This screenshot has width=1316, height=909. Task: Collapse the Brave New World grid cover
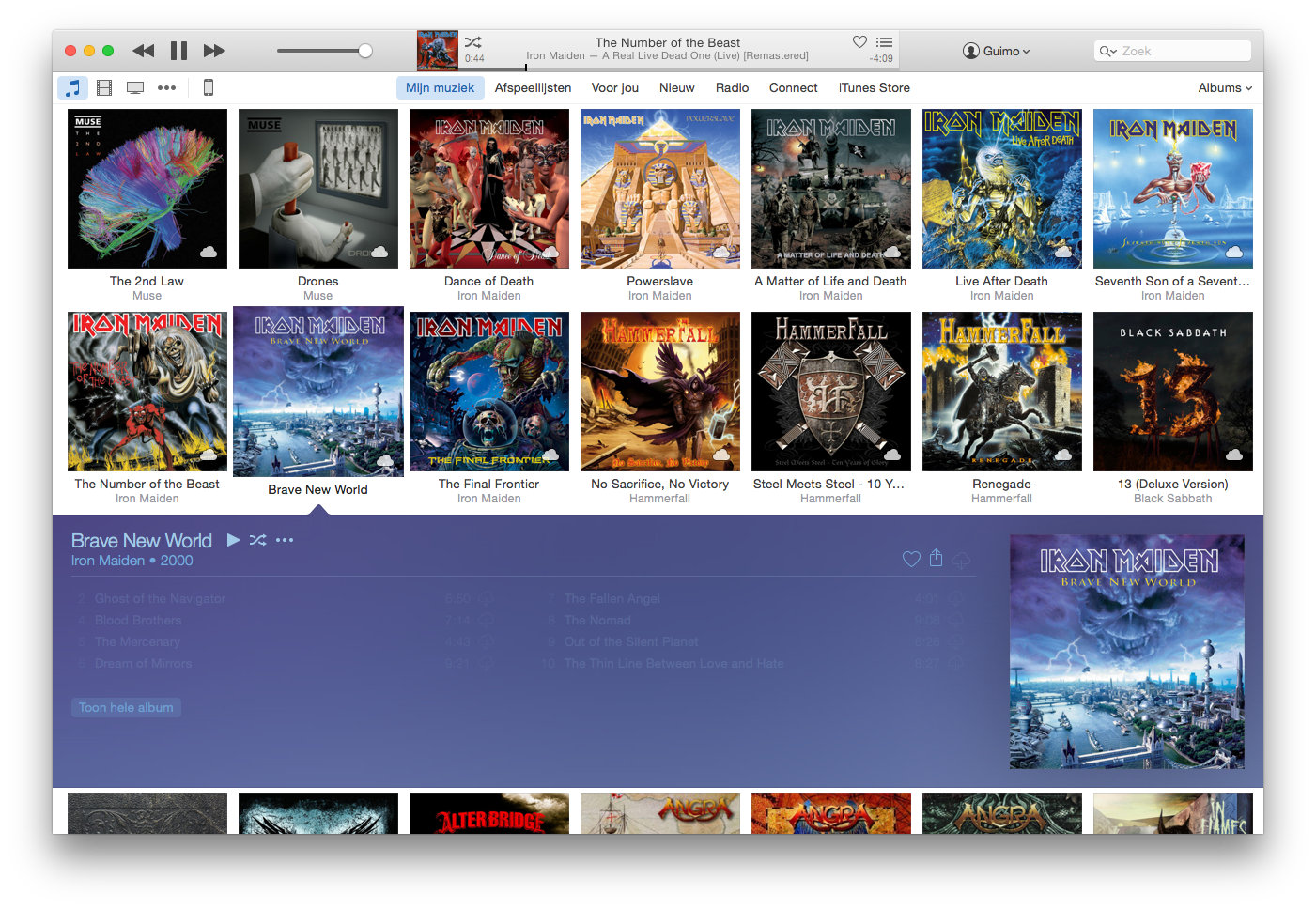318,392
